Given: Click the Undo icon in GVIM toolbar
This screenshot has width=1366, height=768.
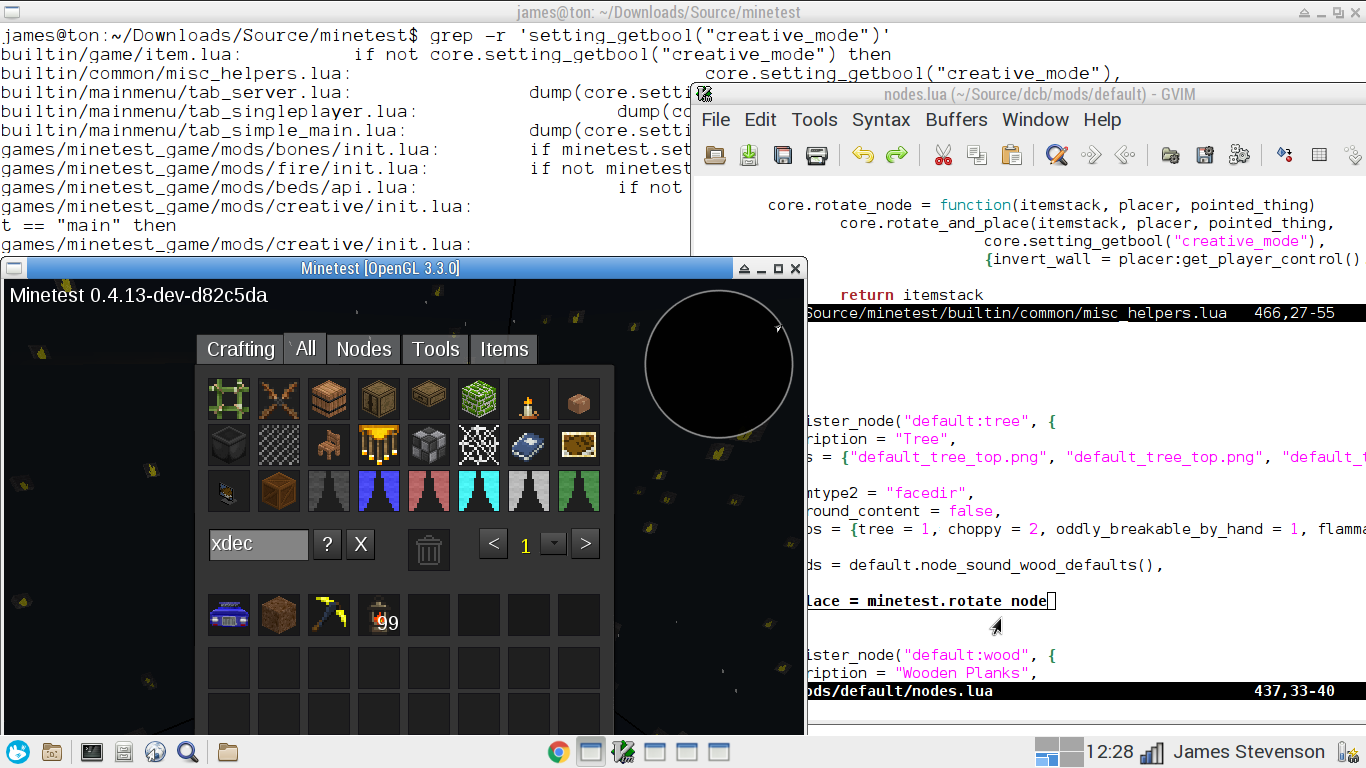Looking at the screenshot, I should (862, 155).
